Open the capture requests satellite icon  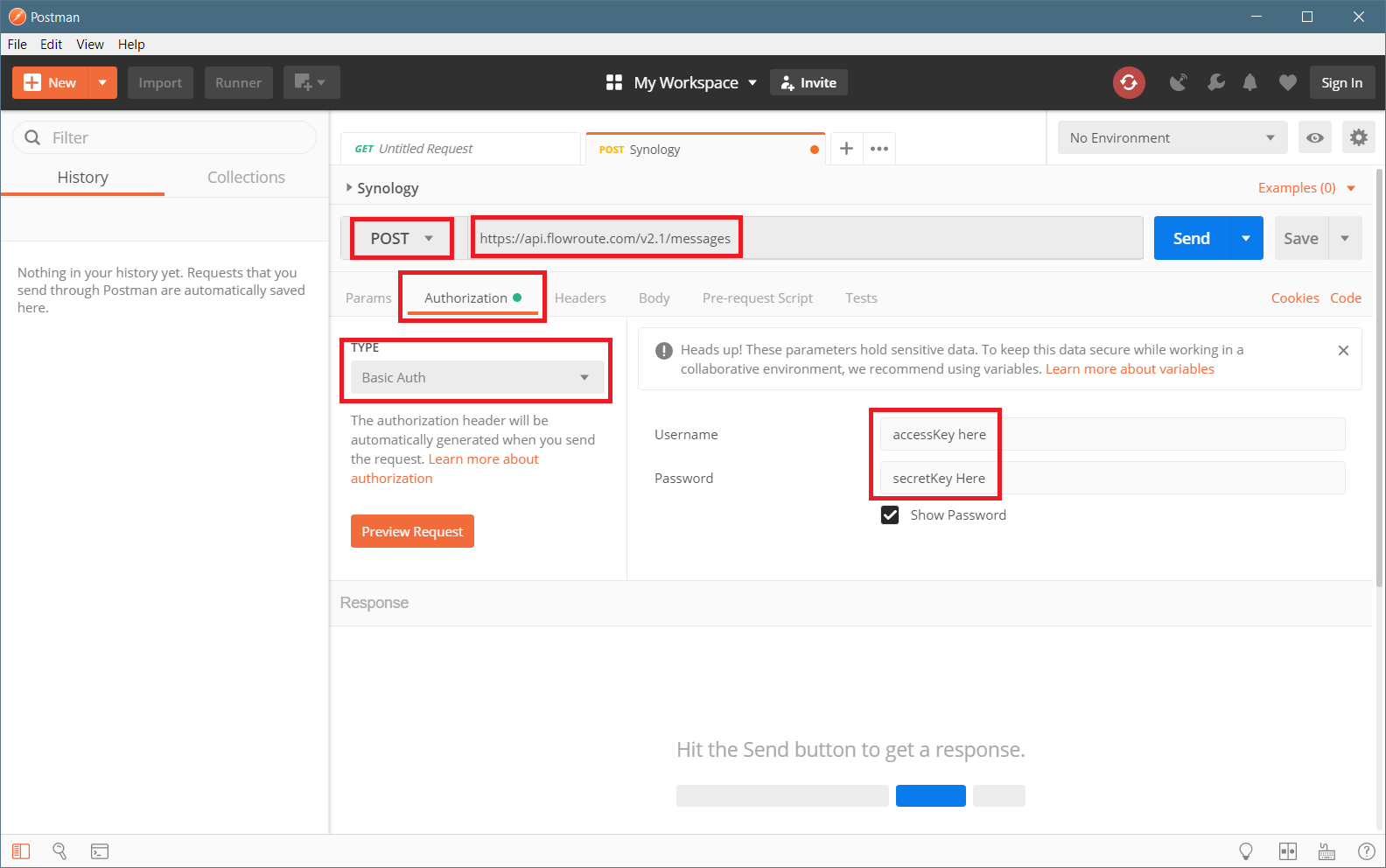1179,82
